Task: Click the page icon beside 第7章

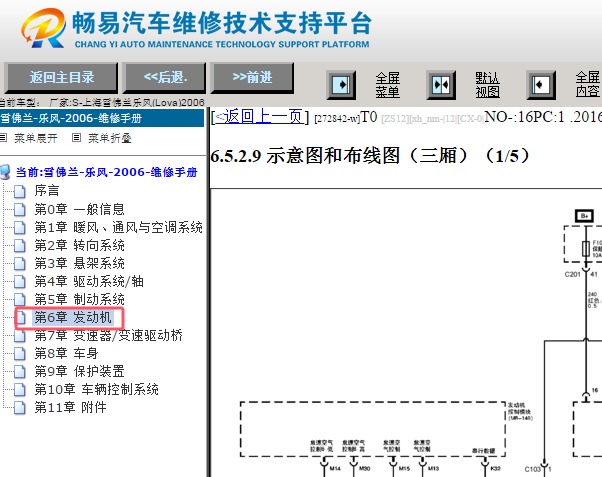Action: 20,336
